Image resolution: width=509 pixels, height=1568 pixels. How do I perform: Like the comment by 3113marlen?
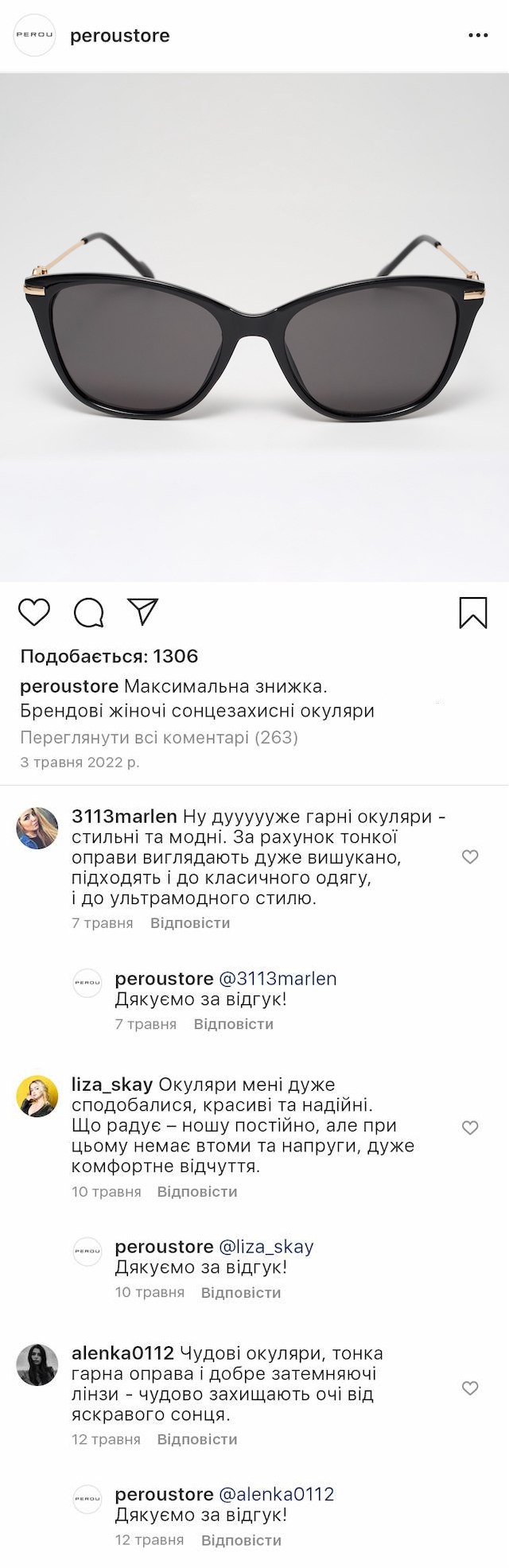470,856
